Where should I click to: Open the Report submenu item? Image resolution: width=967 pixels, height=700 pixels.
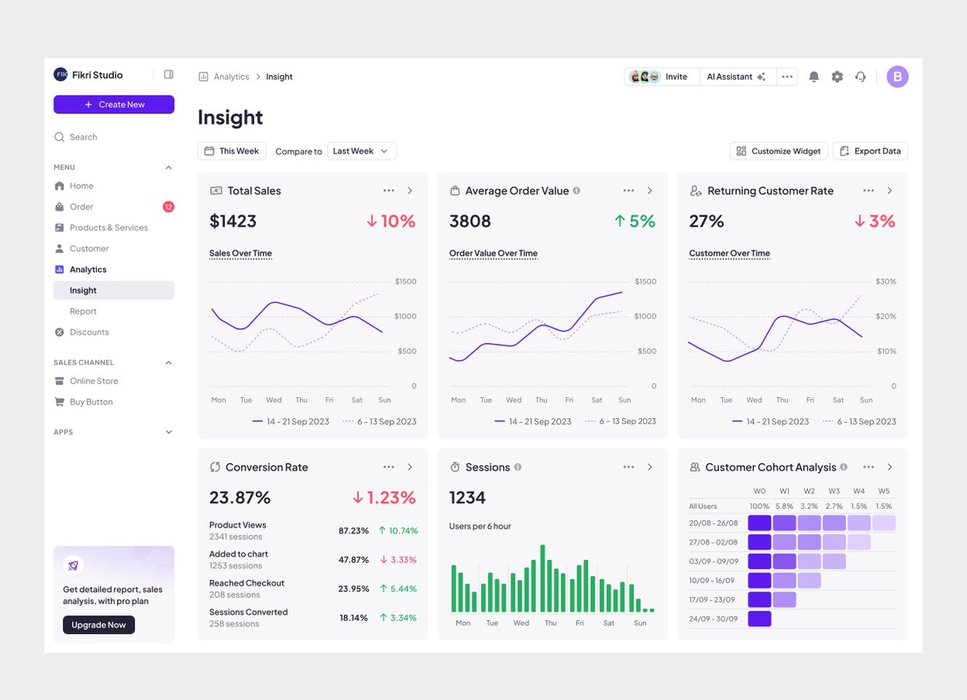(x=113, y=311)
